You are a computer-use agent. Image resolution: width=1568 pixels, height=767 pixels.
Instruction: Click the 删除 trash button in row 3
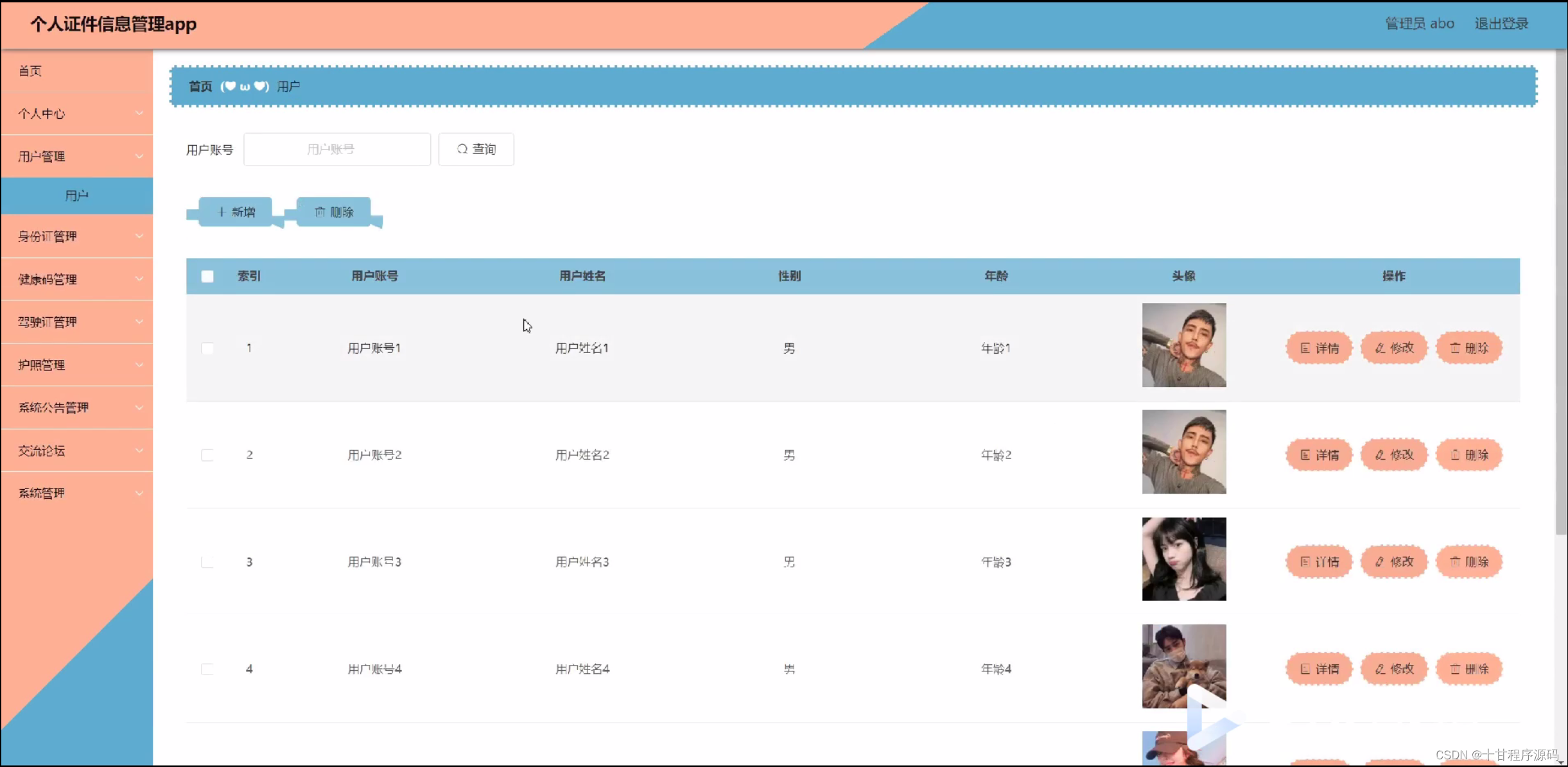pos(1468,562)
